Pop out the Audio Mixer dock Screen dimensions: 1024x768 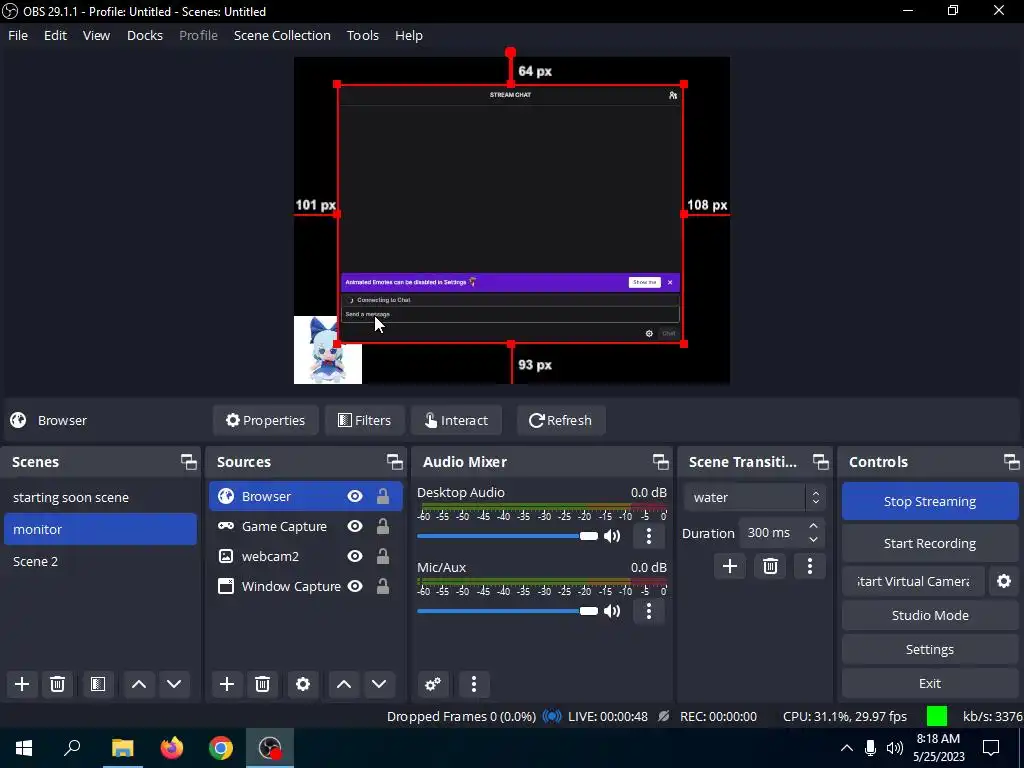[x=660, y=462]
